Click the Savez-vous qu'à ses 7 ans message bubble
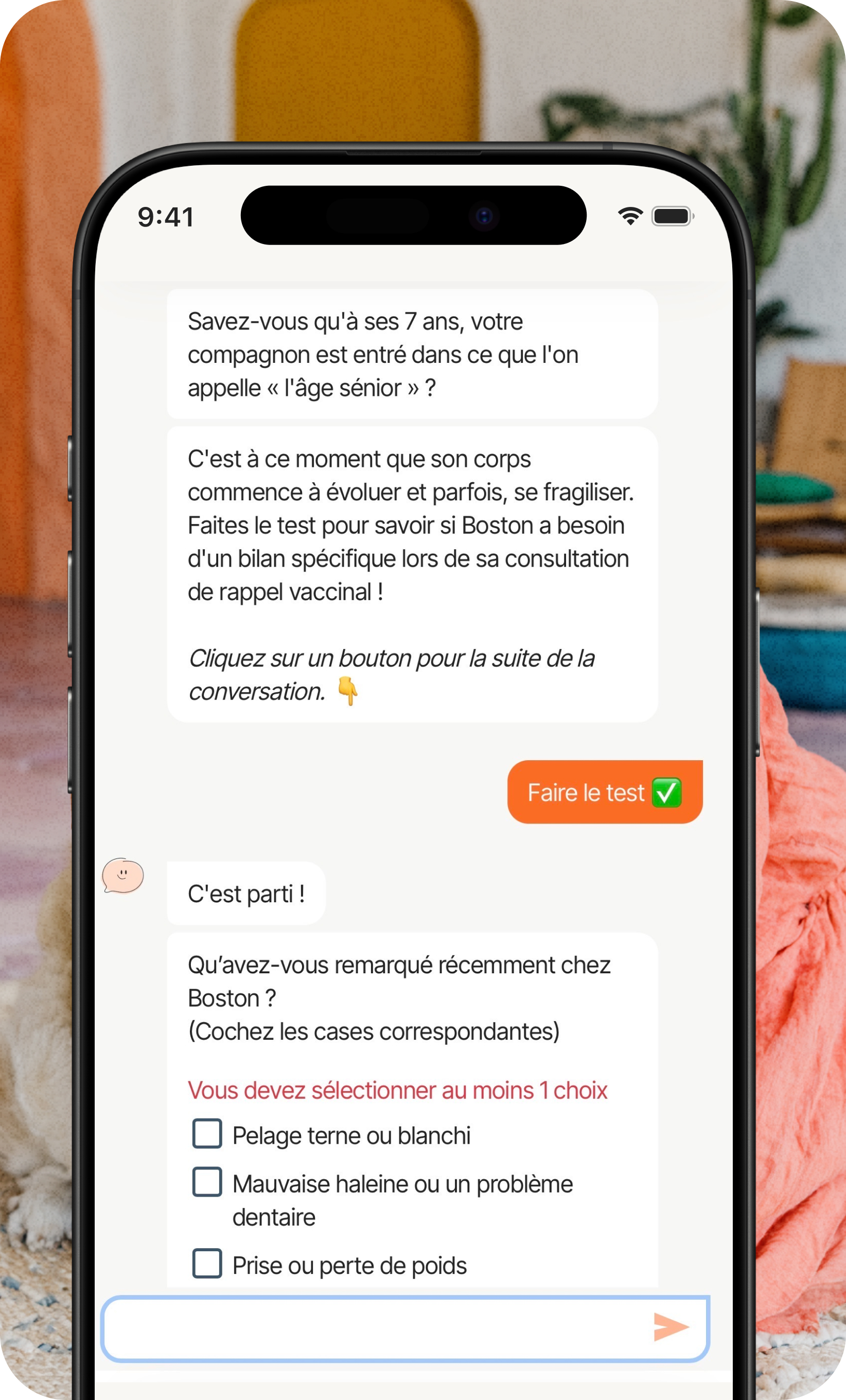This screenshot has width=846, height=1400. coord(412,354)
